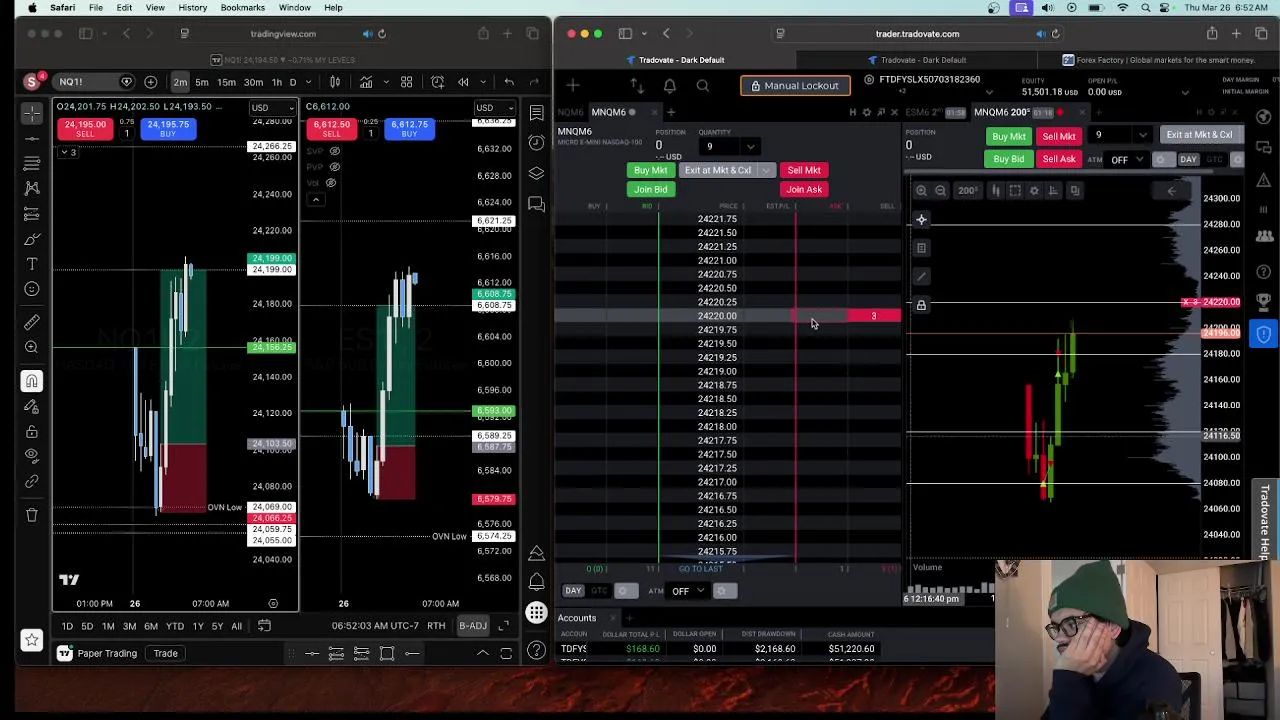
Task: Start bar replay mode
Action: point(463,82)
